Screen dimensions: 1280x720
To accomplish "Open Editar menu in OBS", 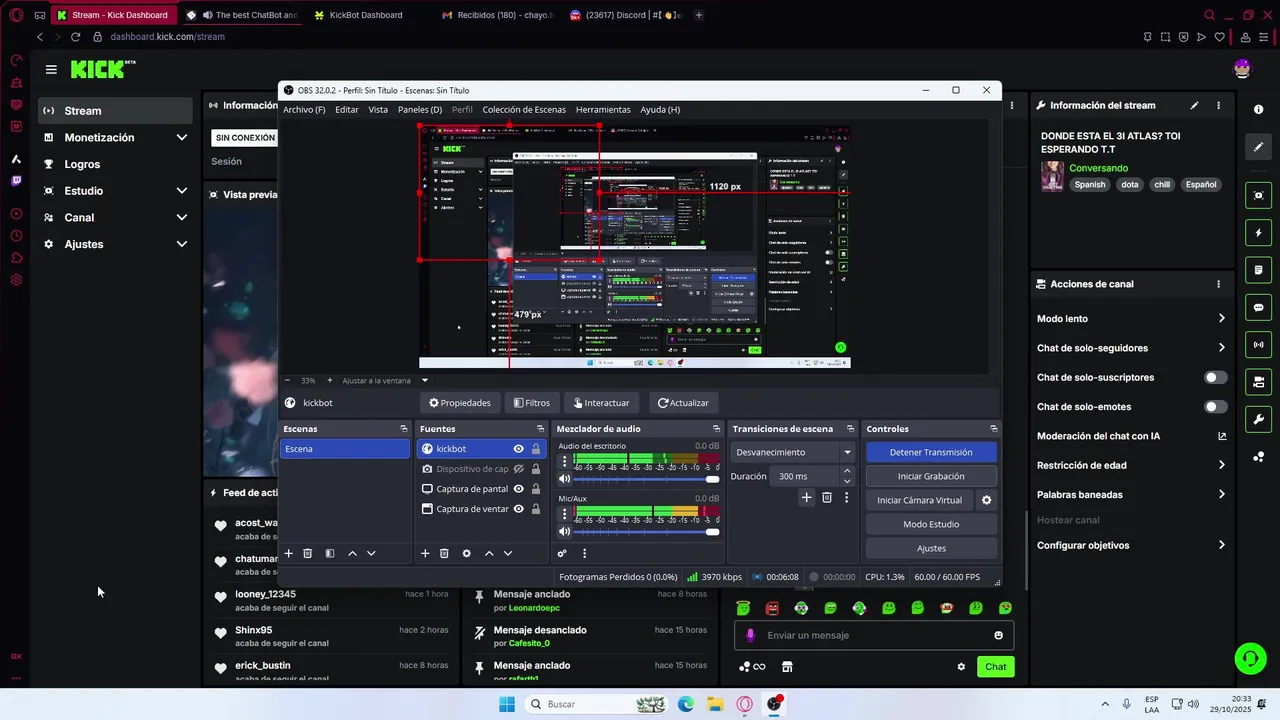I will click(347, 110).
